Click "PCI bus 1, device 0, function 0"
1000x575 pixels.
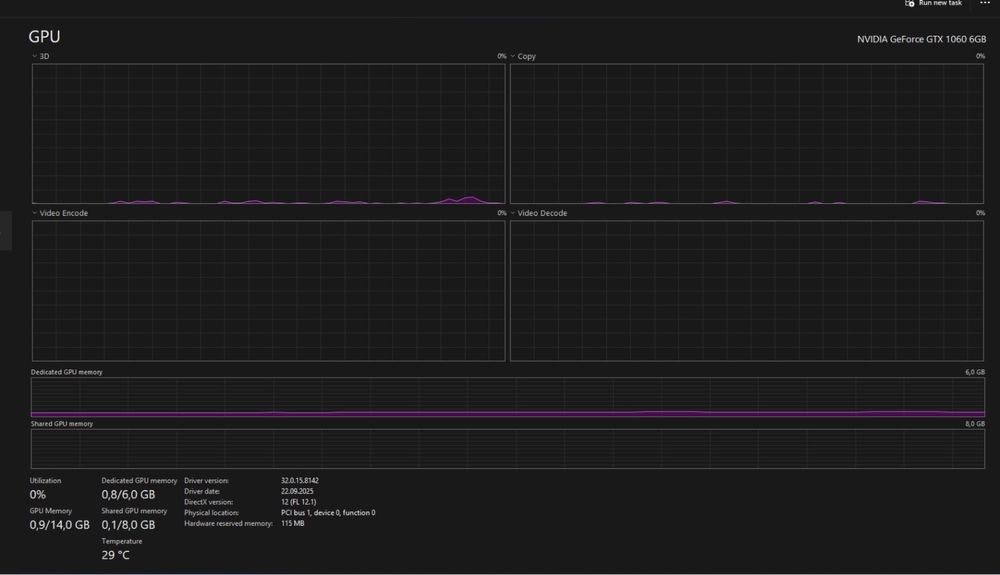(328, 513)
